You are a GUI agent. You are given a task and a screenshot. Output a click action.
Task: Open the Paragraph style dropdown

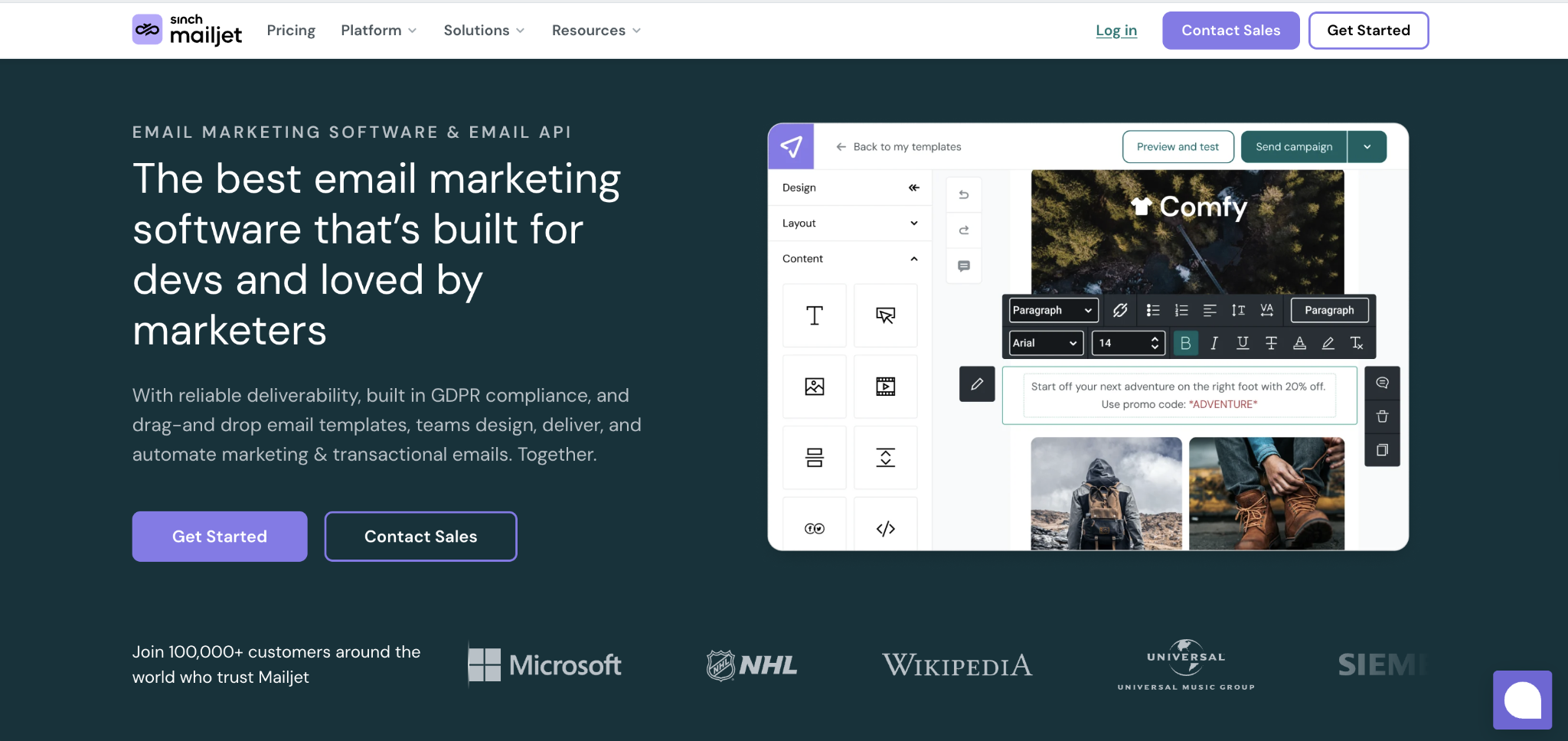(x=1051, y=310)
